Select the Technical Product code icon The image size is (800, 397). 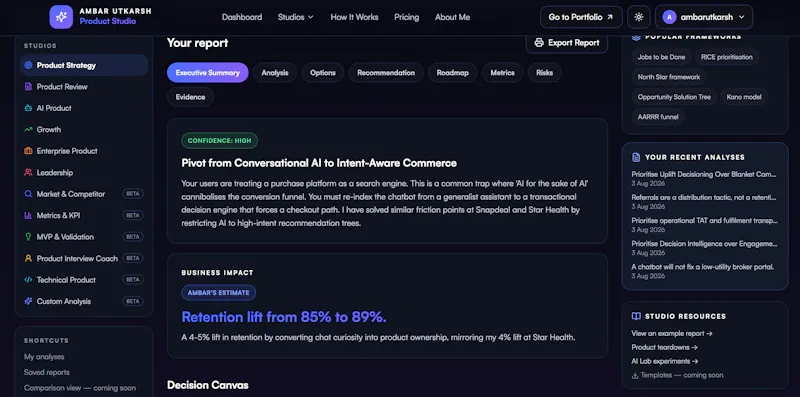click(x=28, y=280)
